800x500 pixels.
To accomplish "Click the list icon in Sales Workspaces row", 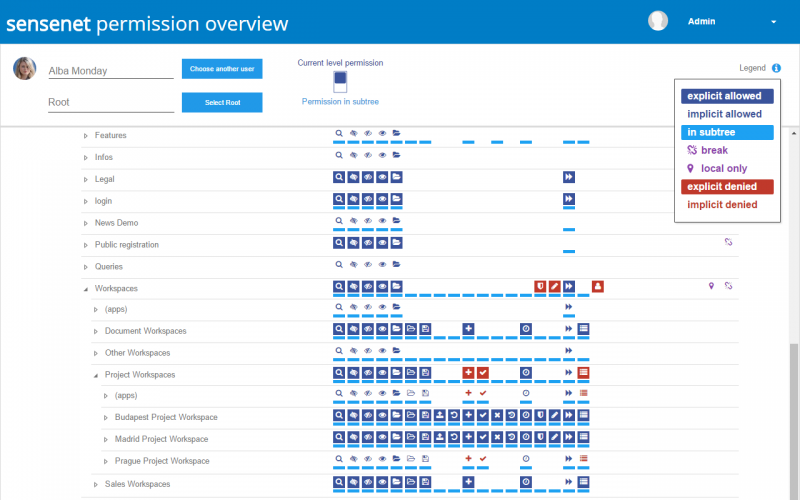I will [x=583, y=482].
